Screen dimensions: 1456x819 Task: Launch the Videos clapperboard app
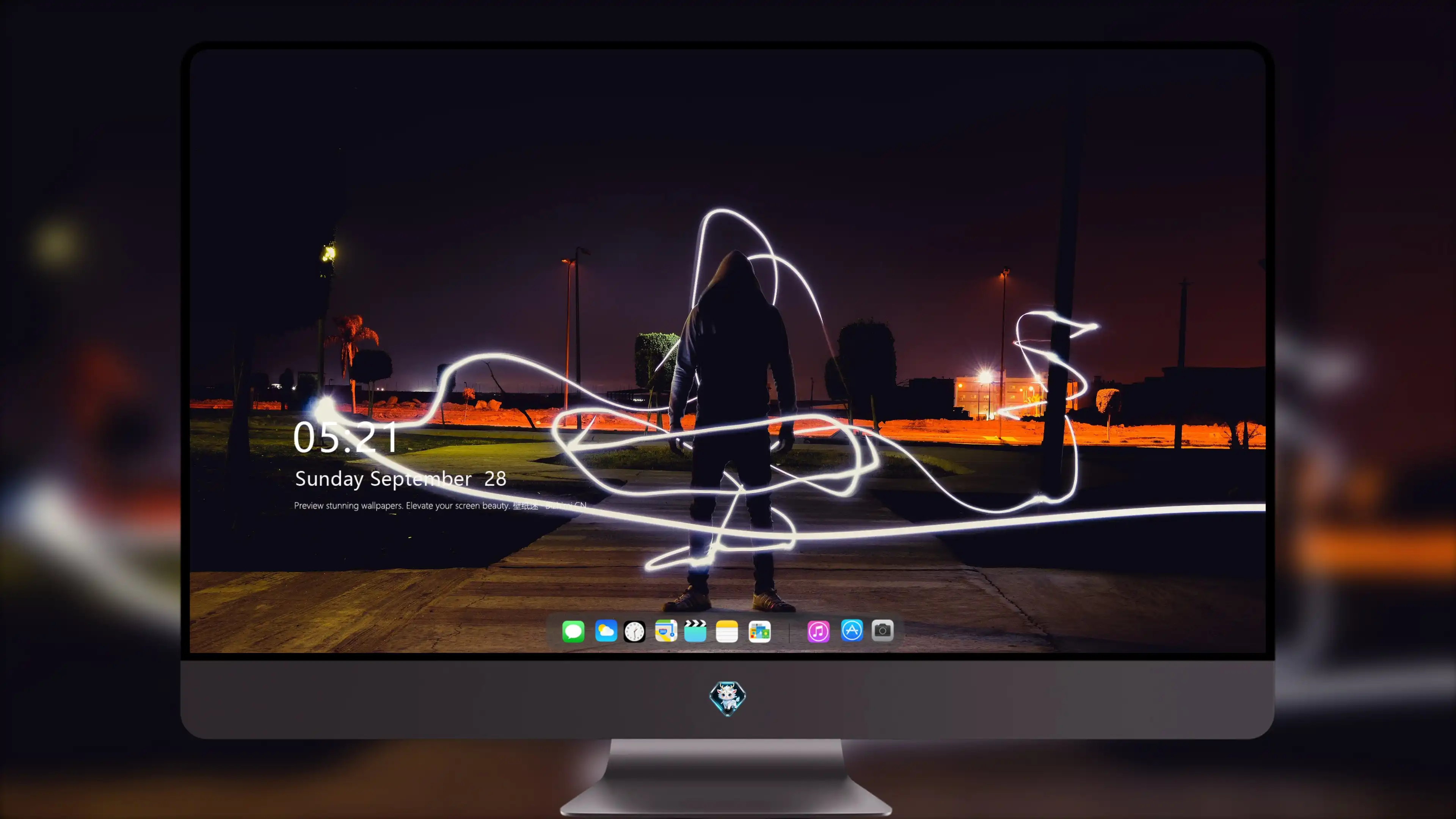pos(695,631)
